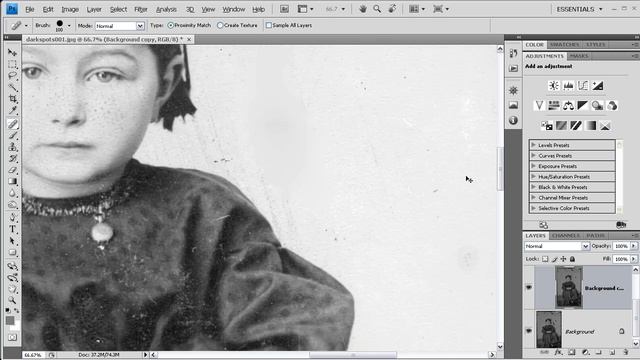Select the Eraser tool

tap(12, 170)
